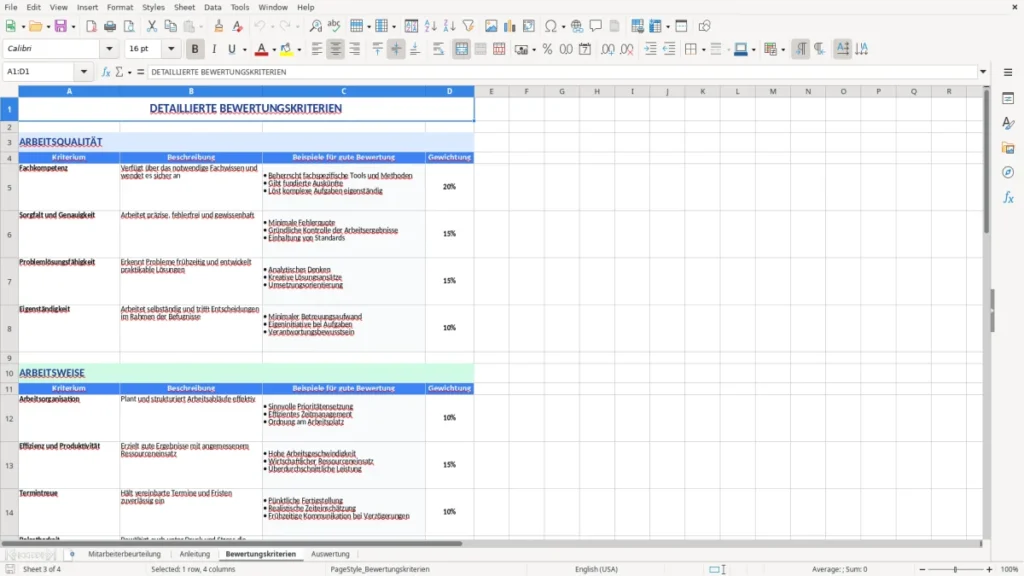Insert Special Character omega icon

coord(551,26)
